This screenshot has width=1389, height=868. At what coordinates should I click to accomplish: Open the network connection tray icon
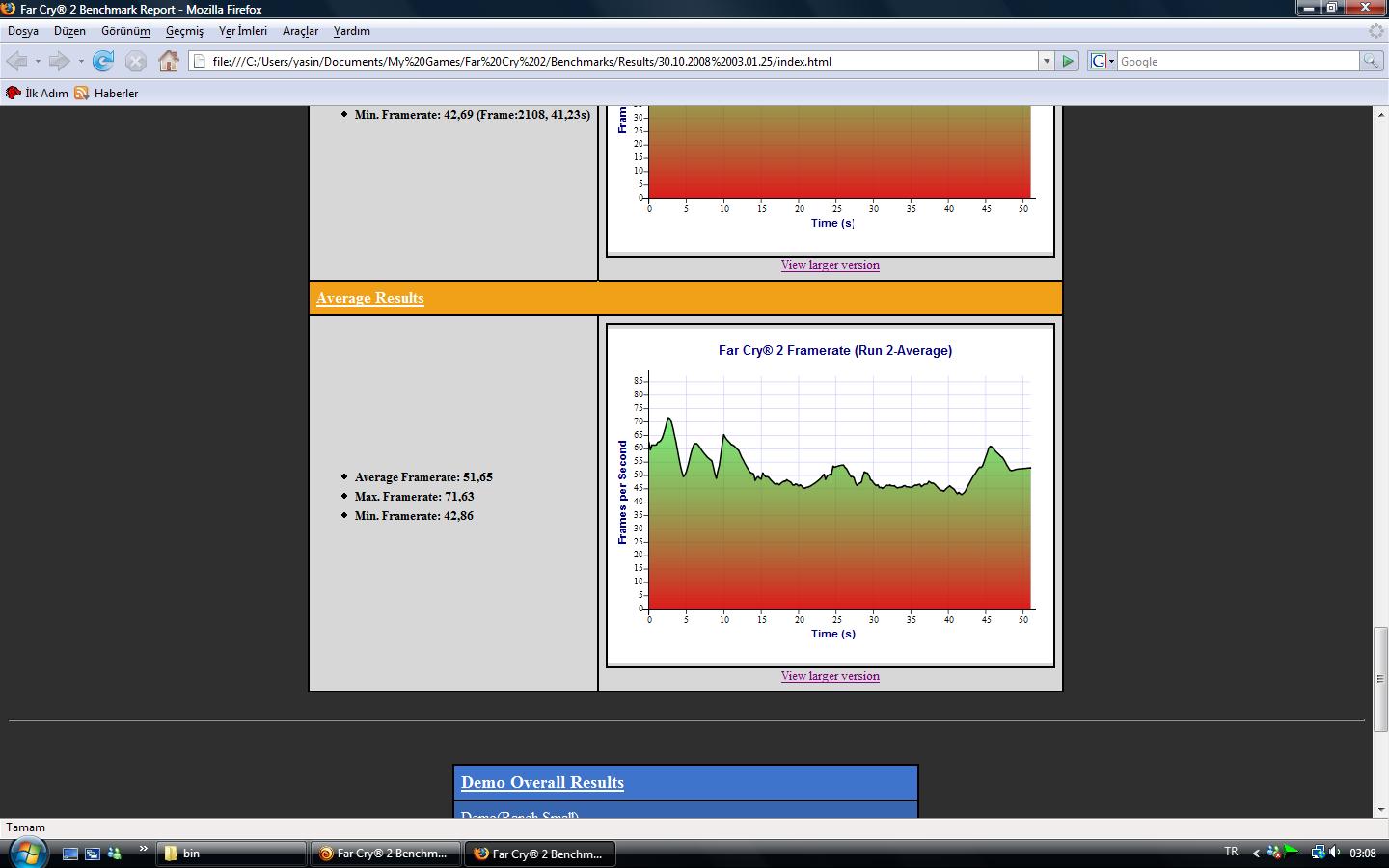tap(1318, 852)
